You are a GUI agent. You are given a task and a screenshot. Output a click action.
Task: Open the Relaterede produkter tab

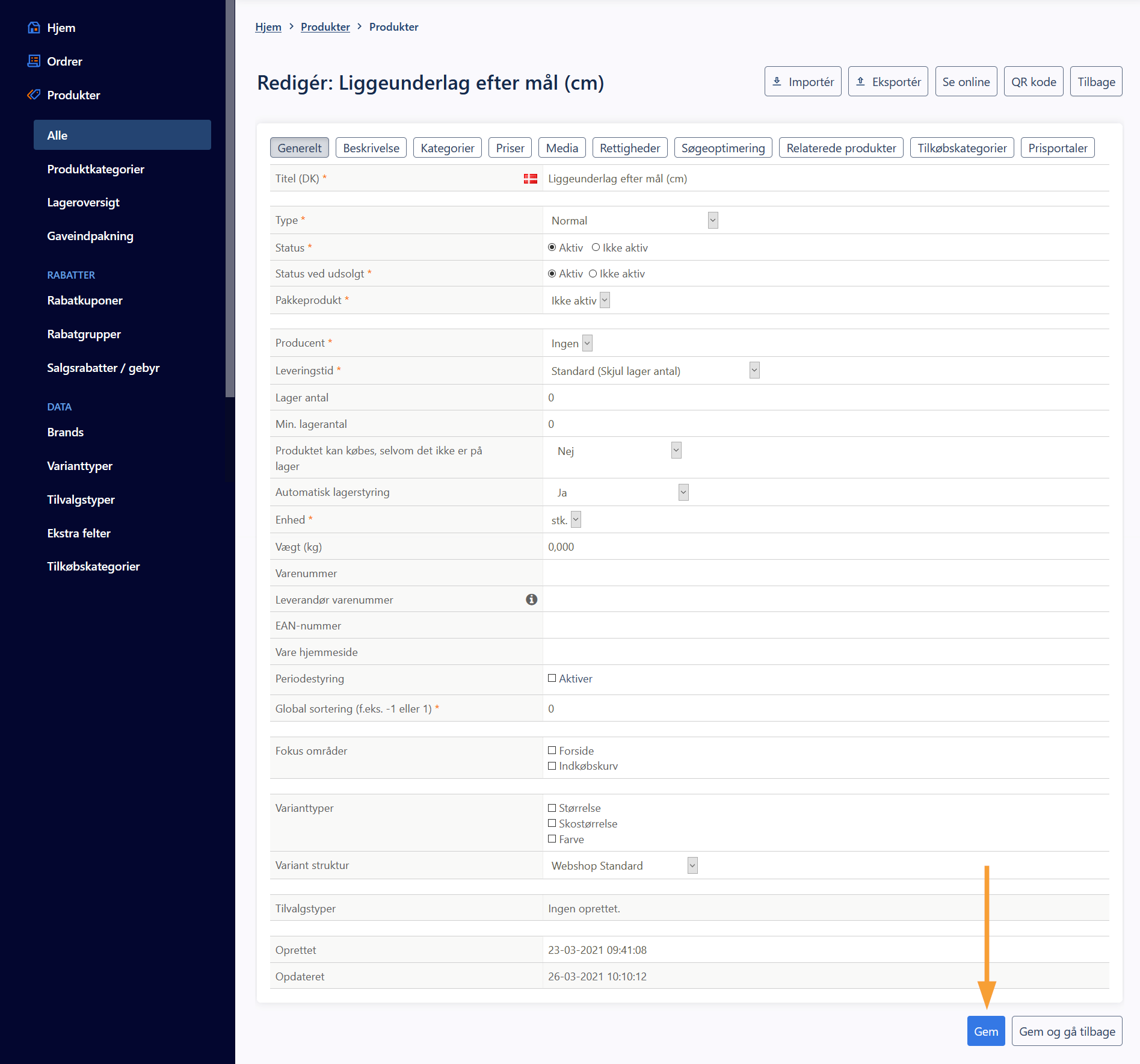(x=841, y=148)
